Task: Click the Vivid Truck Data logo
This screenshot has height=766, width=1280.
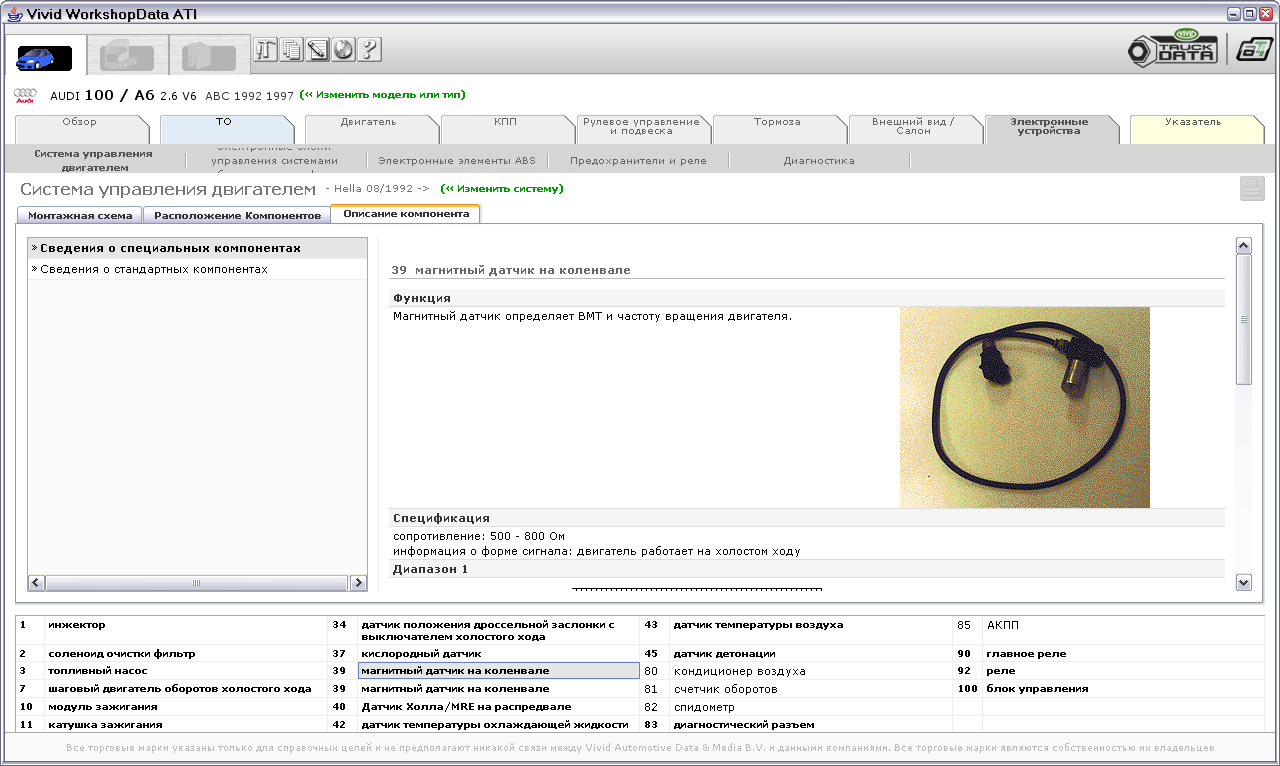Action: (1173, 48)
